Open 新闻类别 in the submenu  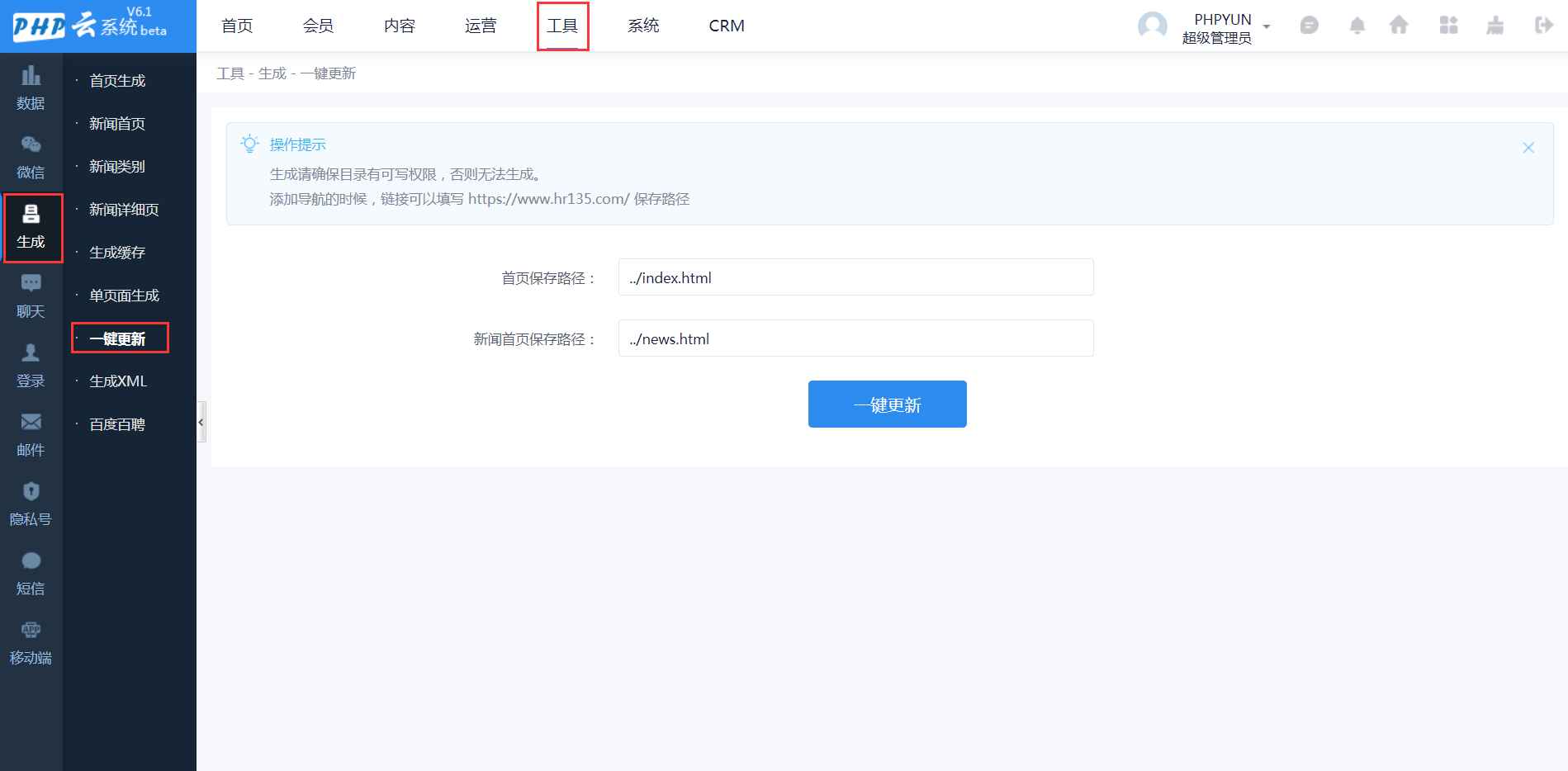point(117,167)
